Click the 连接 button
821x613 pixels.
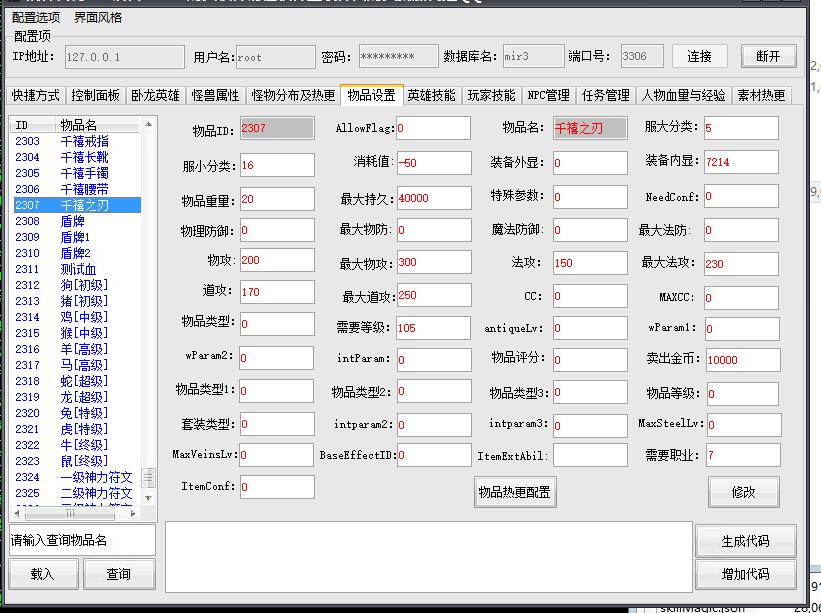(699, 56)
